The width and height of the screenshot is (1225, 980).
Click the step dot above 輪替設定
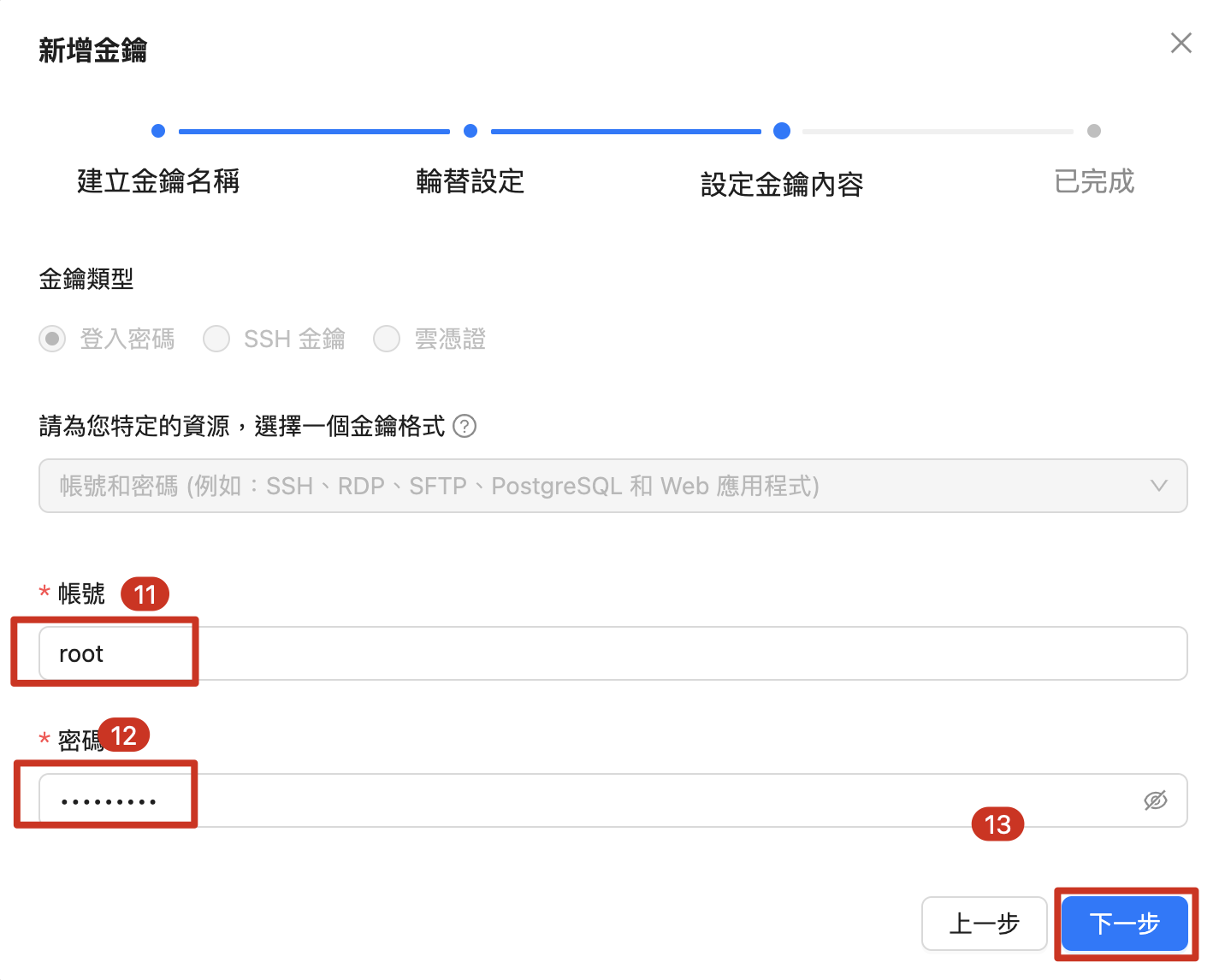click(470, 131)
